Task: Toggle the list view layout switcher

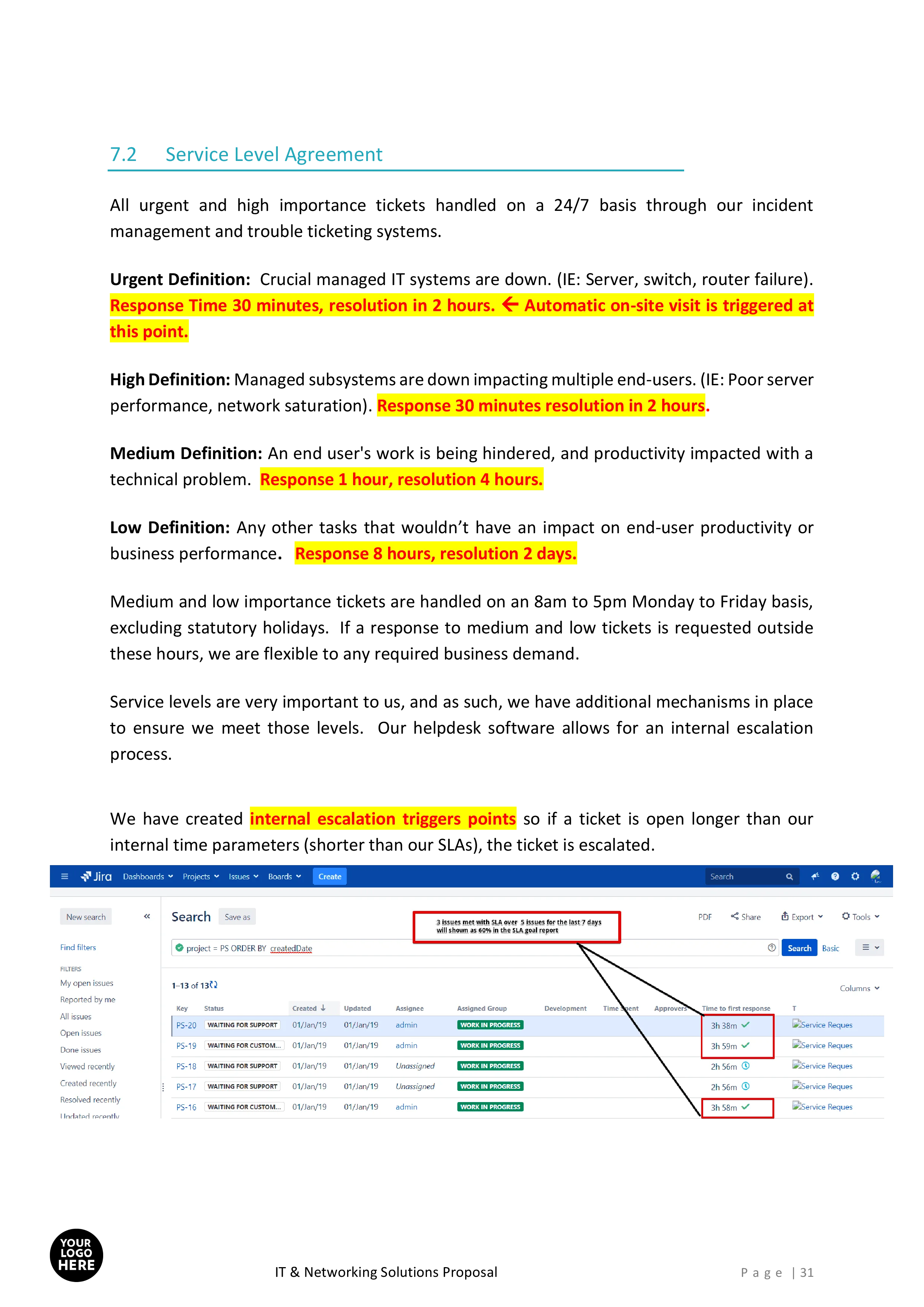Action: pyautogui.click(x=869, y=947)
